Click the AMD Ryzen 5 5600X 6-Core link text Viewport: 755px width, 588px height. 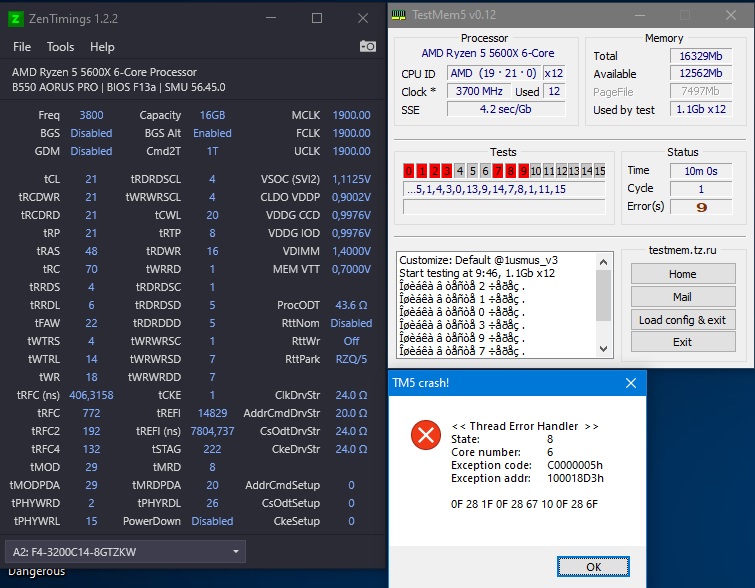coord(488,53)
